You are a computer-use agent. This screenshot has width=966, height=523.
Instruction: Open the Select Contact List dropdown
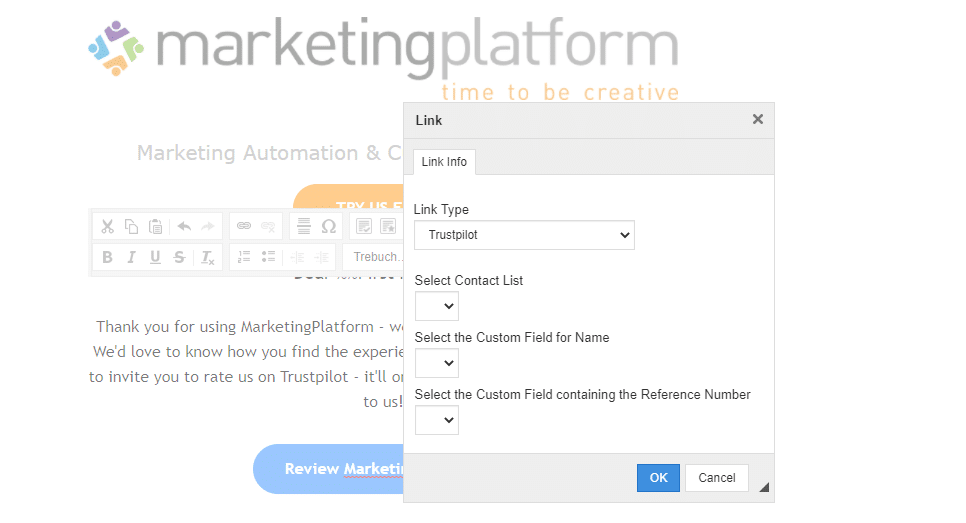pos(437,306)
